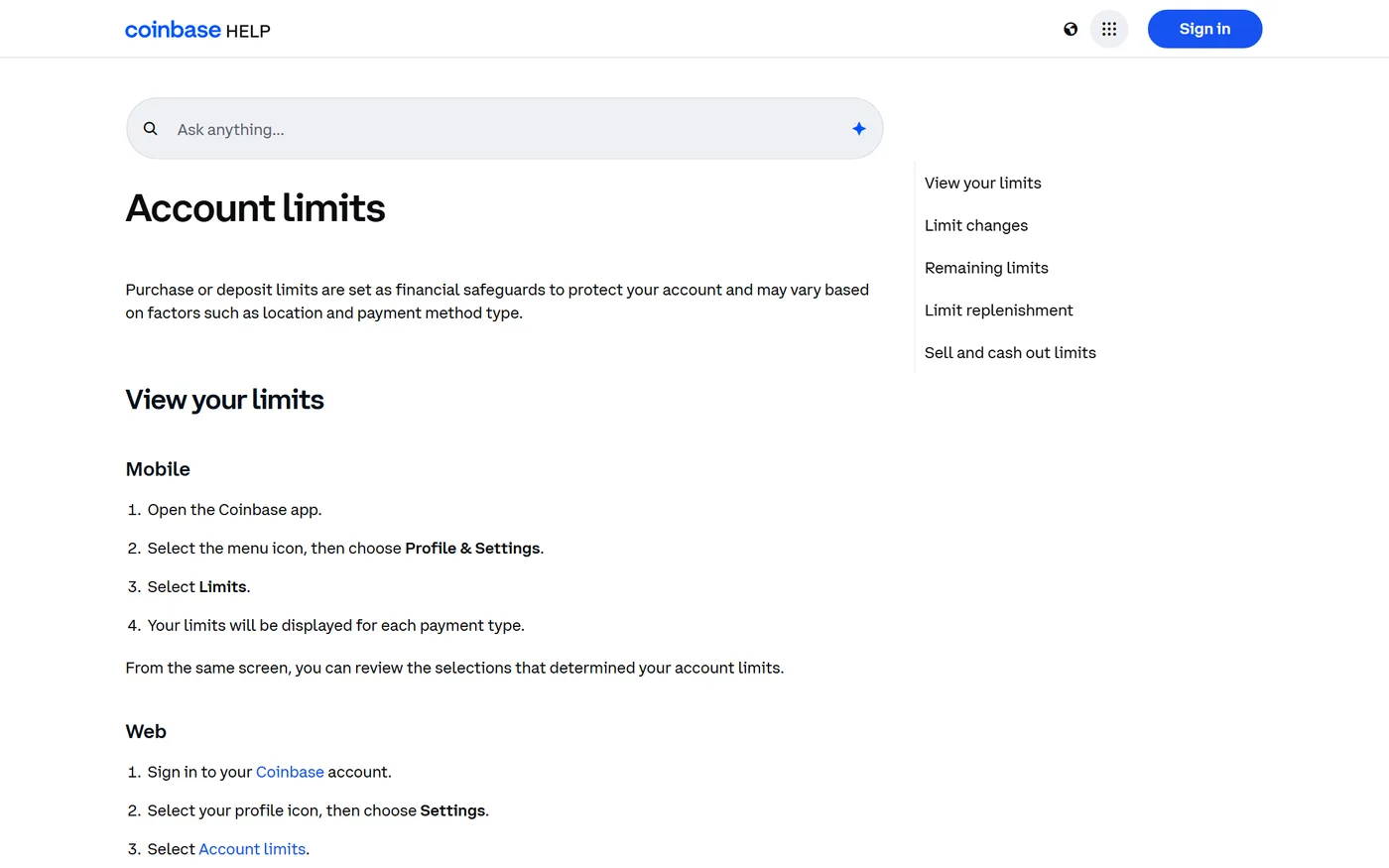Jump to Limit replenishment section
The width and height of the screenshot is (1389, 868).
pyautogui.click(x=999, y=310)
